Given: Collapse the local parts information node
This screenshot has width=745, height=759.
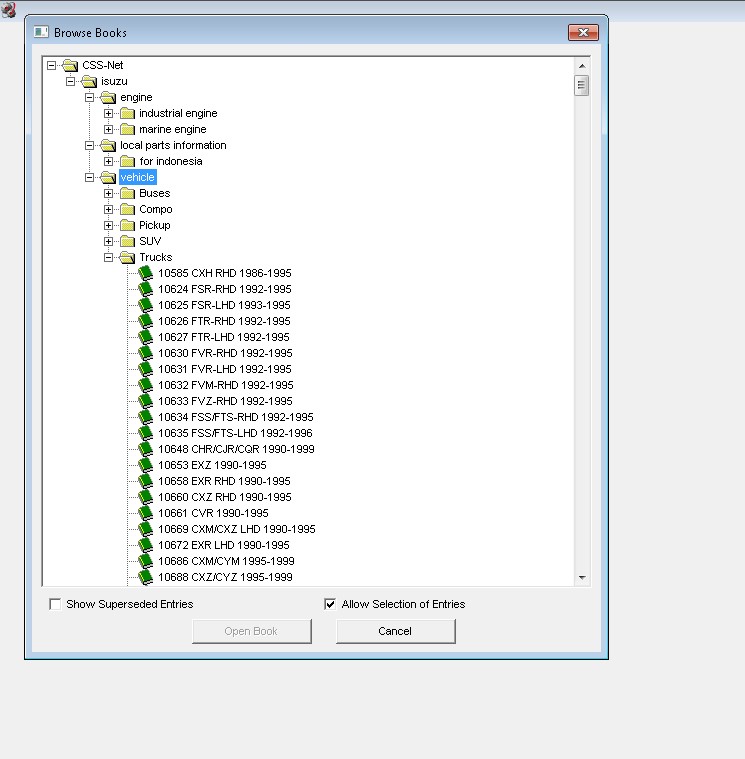Looking at the screenshot, I should click(x=90, y=145).
